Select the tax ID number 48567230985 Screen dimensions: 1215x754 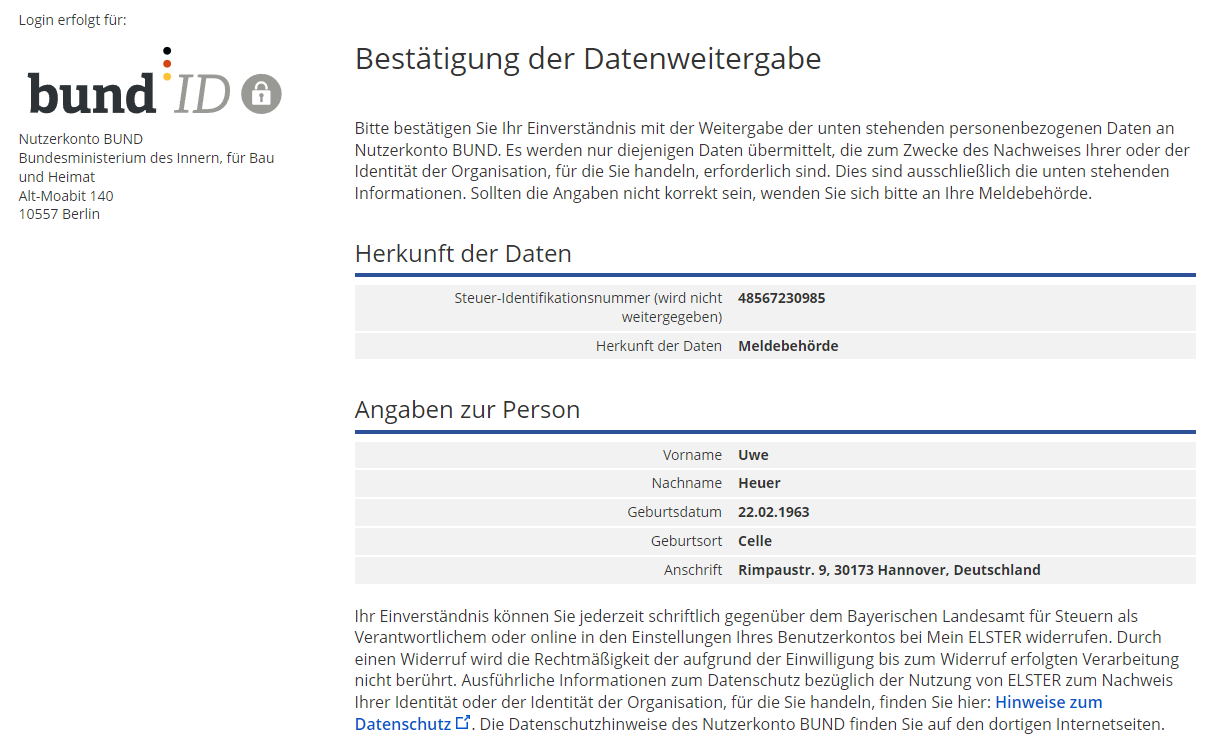click(781, 298)
